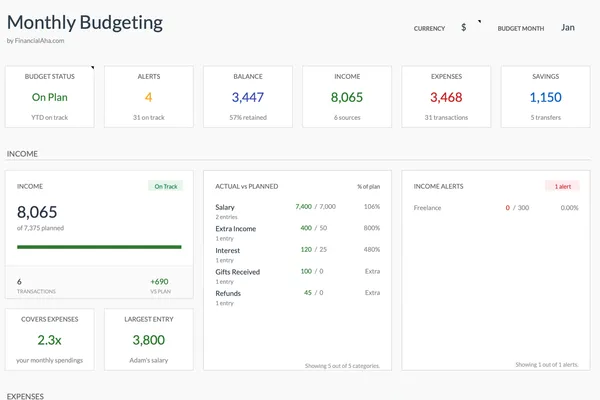Open the Expenses card showing 3,468

click(x=446, y=97)
